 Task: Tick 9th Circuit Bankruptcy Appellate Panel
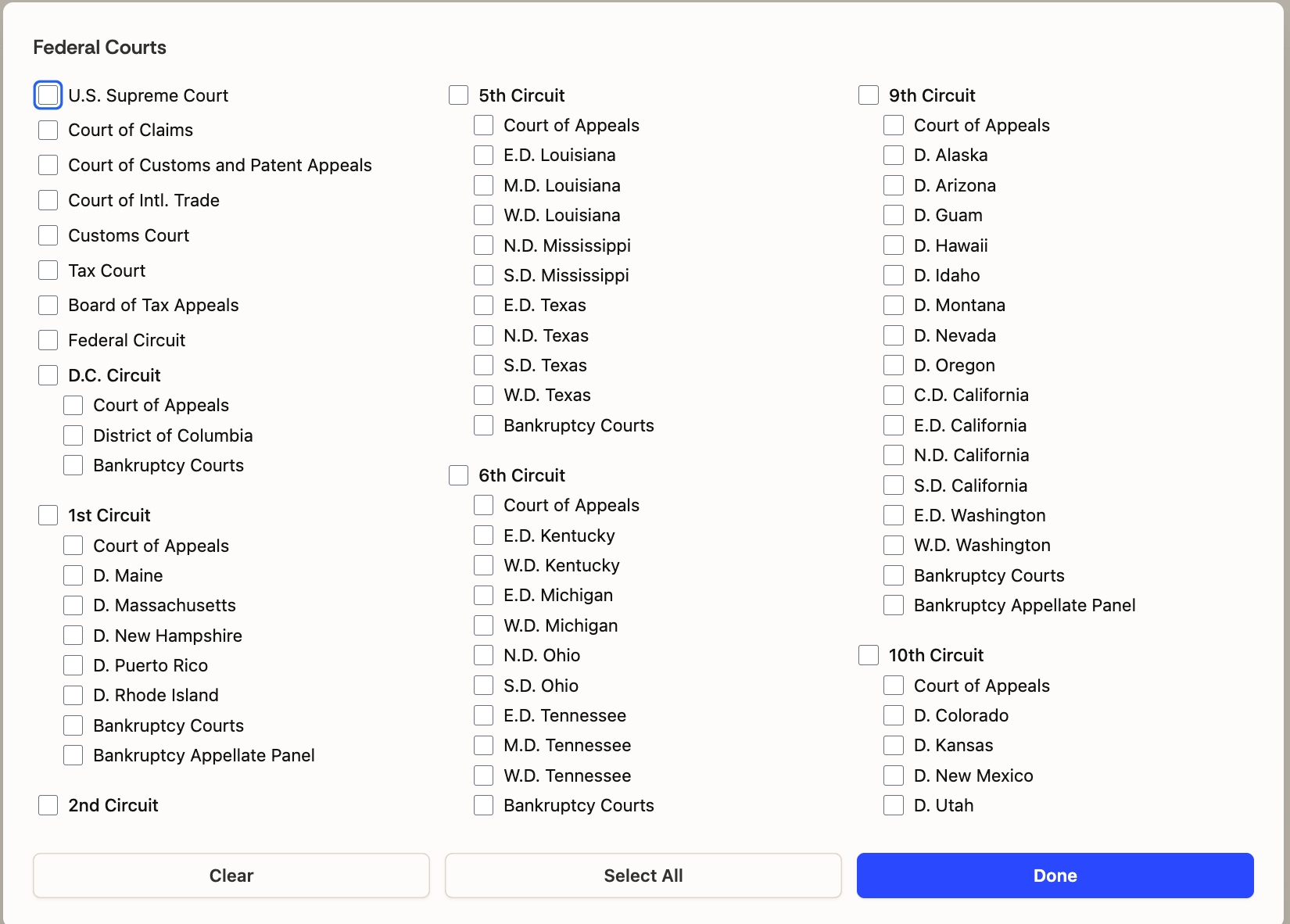click(894, 605)
